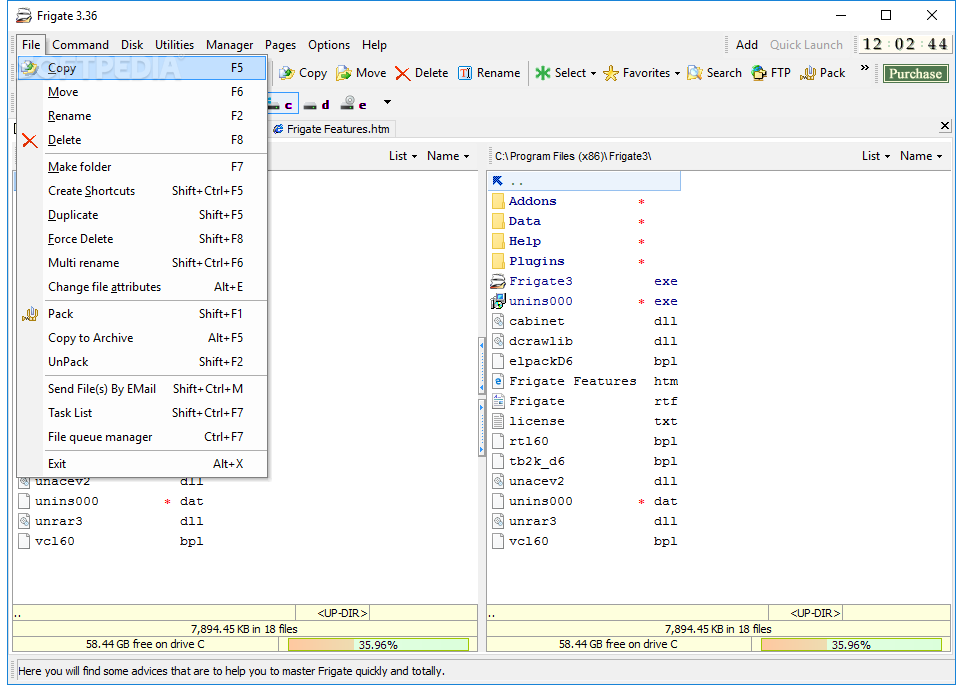Click the Copy toolbar icon

(287, 73)
